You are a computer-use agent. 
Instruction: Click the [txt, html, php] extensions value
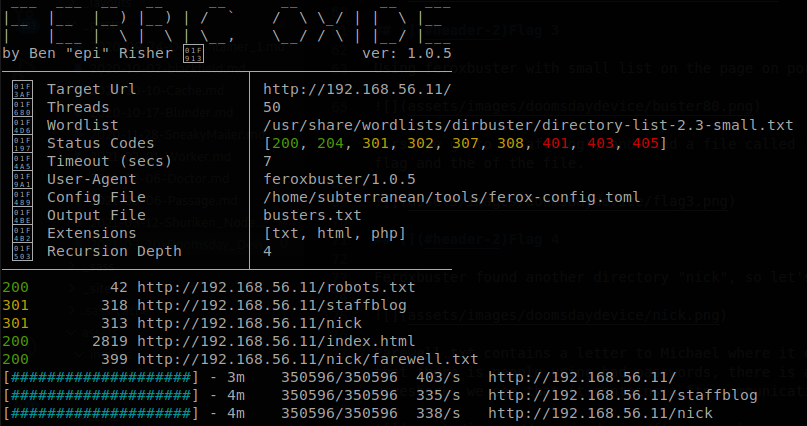(335, 234)
